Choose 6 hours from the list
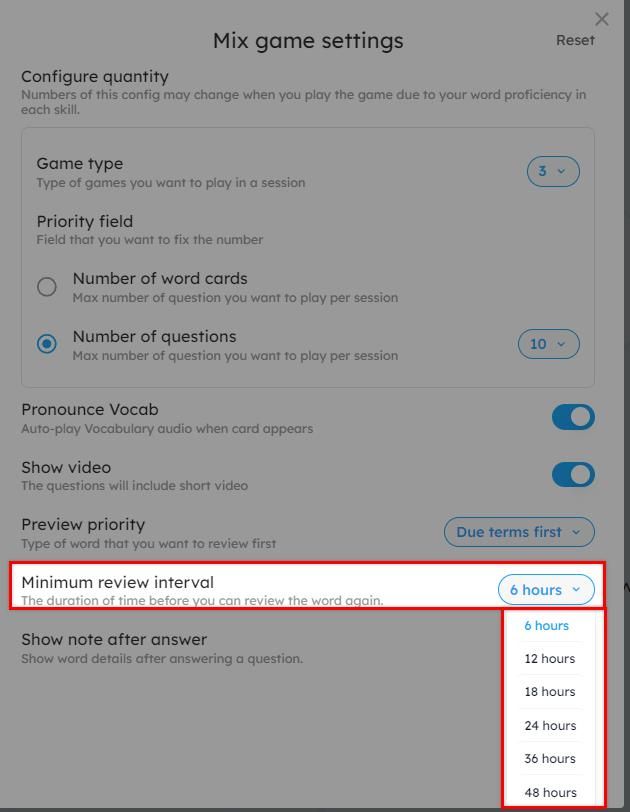 [x=547, y=626]
